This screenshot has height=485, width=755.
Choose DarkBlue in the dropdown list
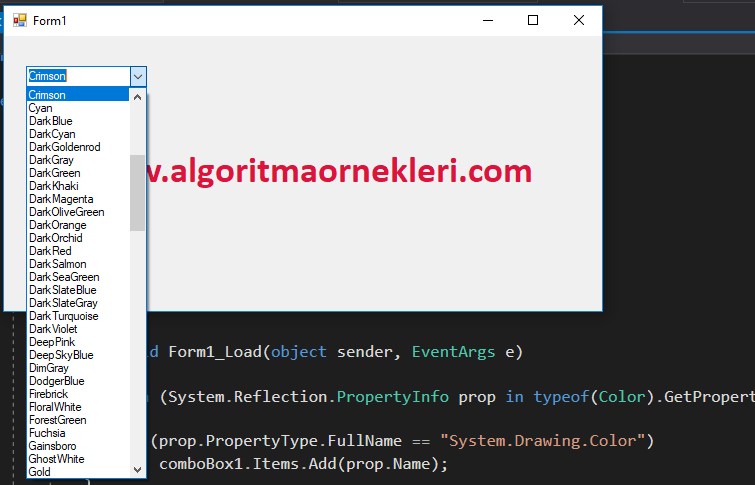pos(50,121)
